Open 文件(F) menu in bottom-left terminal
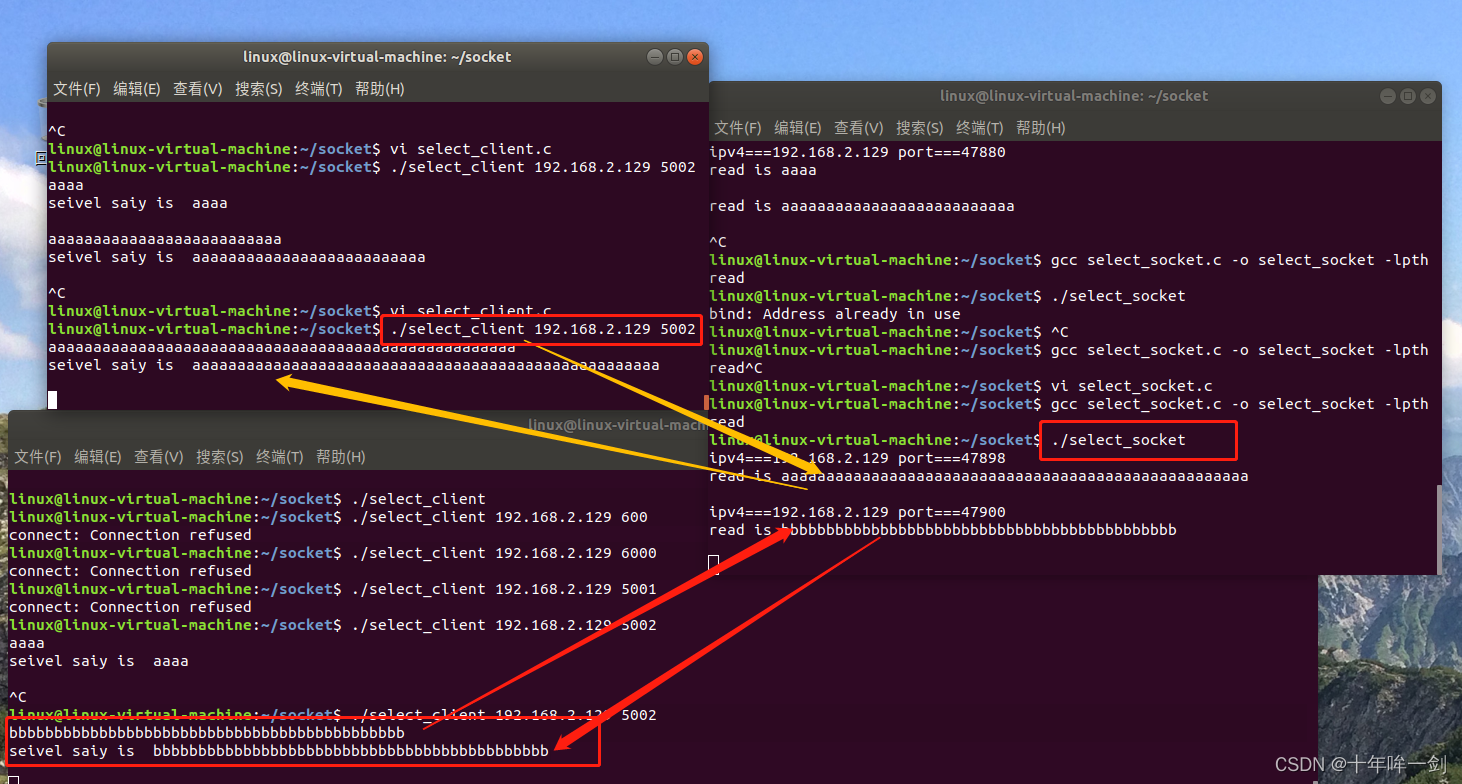This screenshot has width=1462, height=784. coord(38,457)
